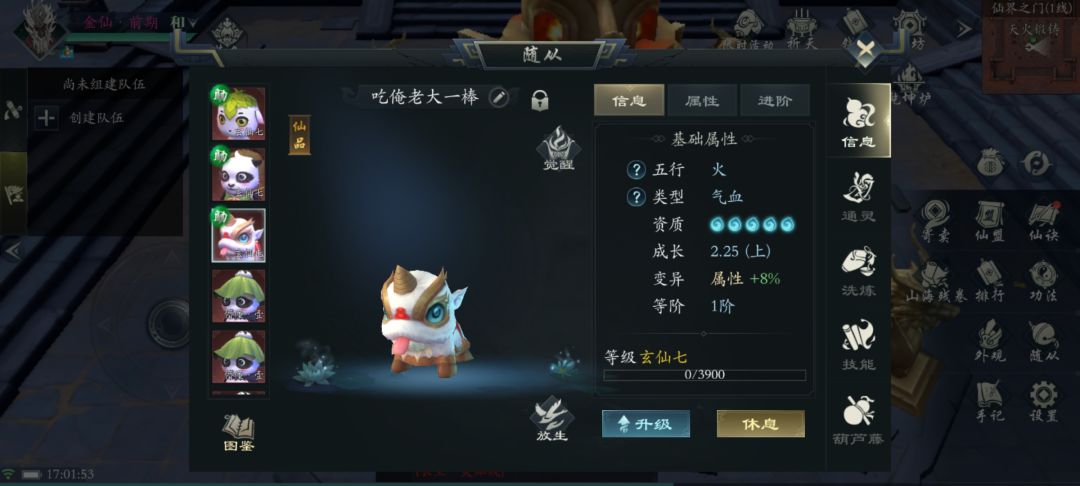Open the 图鉴 book icon
Screen dimensions: 1080x486
pyautogui.click(x=239, y=434)
